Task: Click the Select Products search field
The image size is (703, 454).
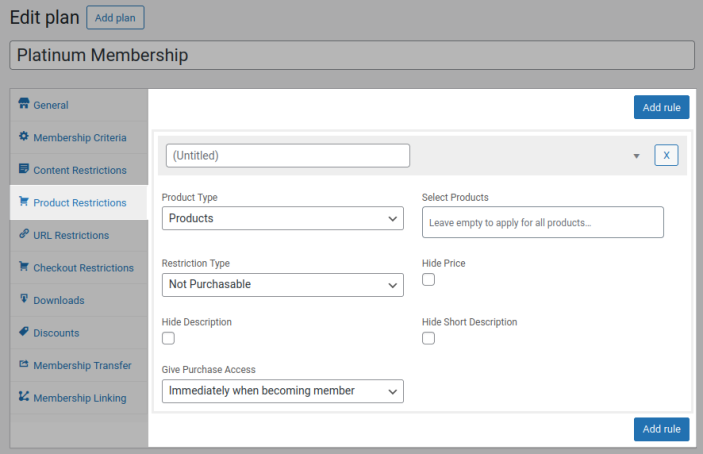Action: coord(543,222)
